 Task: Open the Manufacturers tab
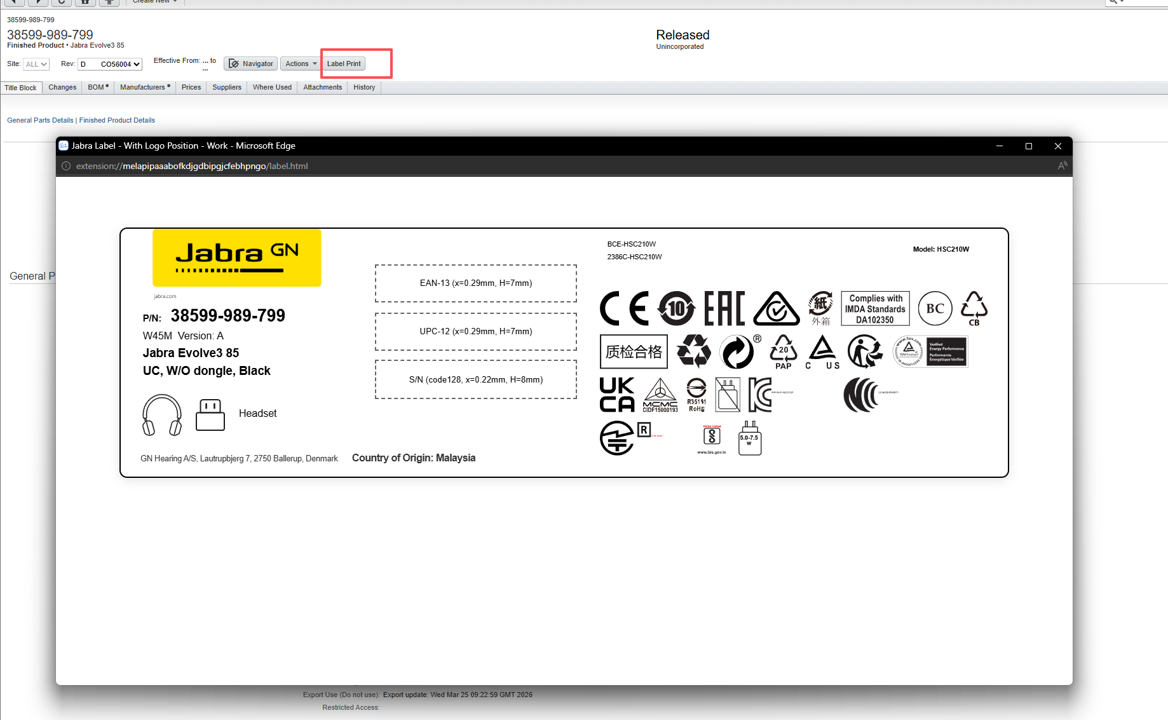click(x=145, y=87)
